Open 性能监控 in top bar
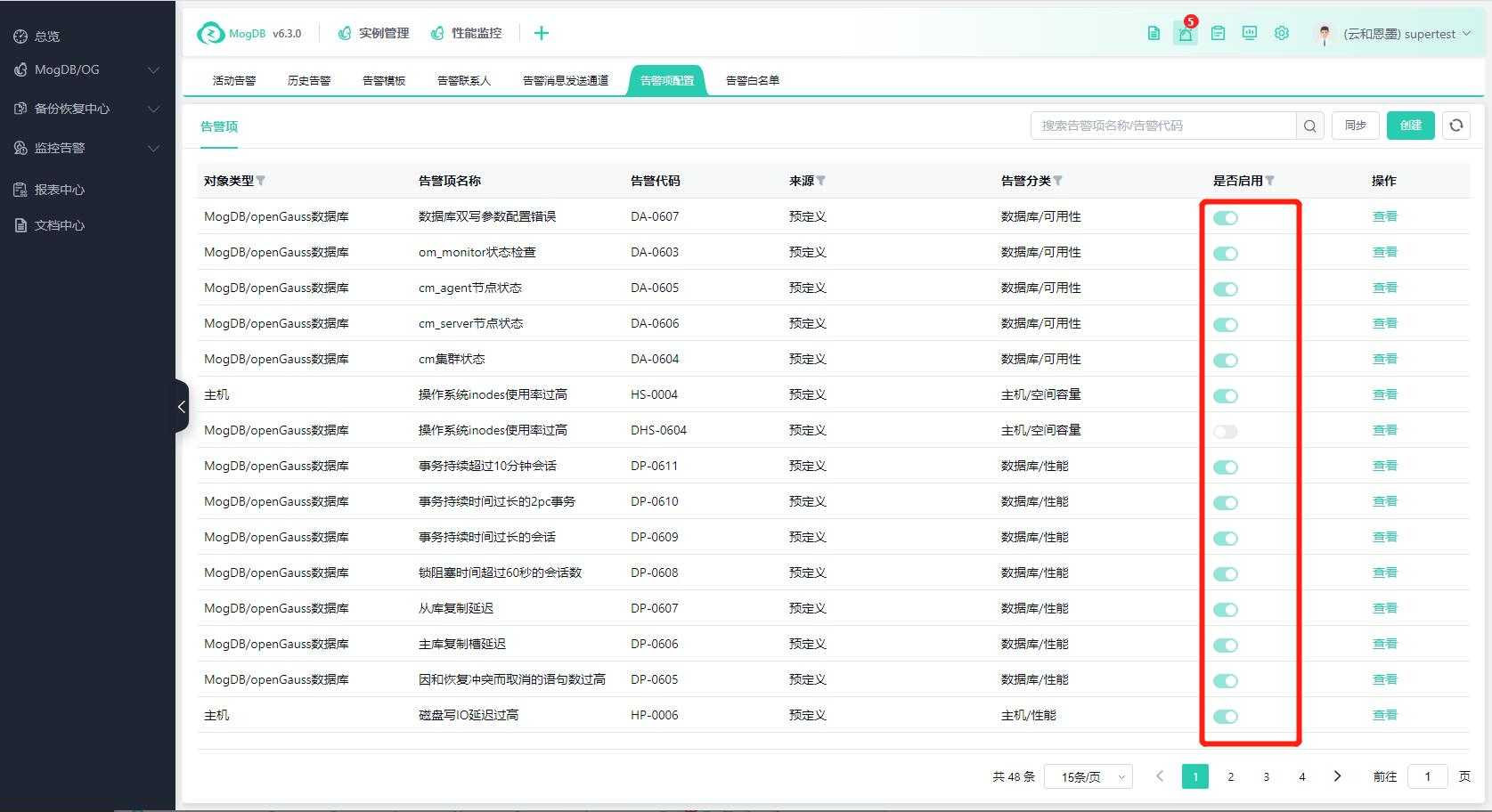 pyautogui.click(x=467, y=33)
